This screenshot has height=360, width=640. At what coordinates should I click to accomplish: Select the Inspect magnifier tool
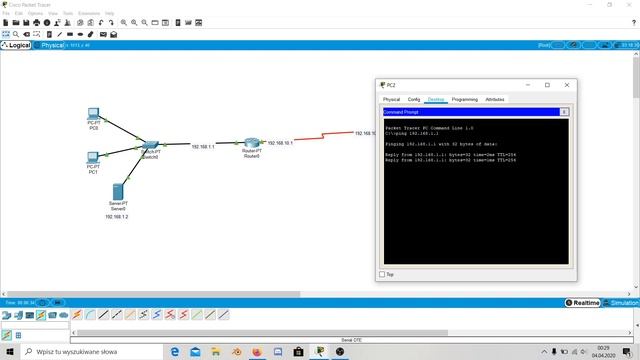click(16, 34)
